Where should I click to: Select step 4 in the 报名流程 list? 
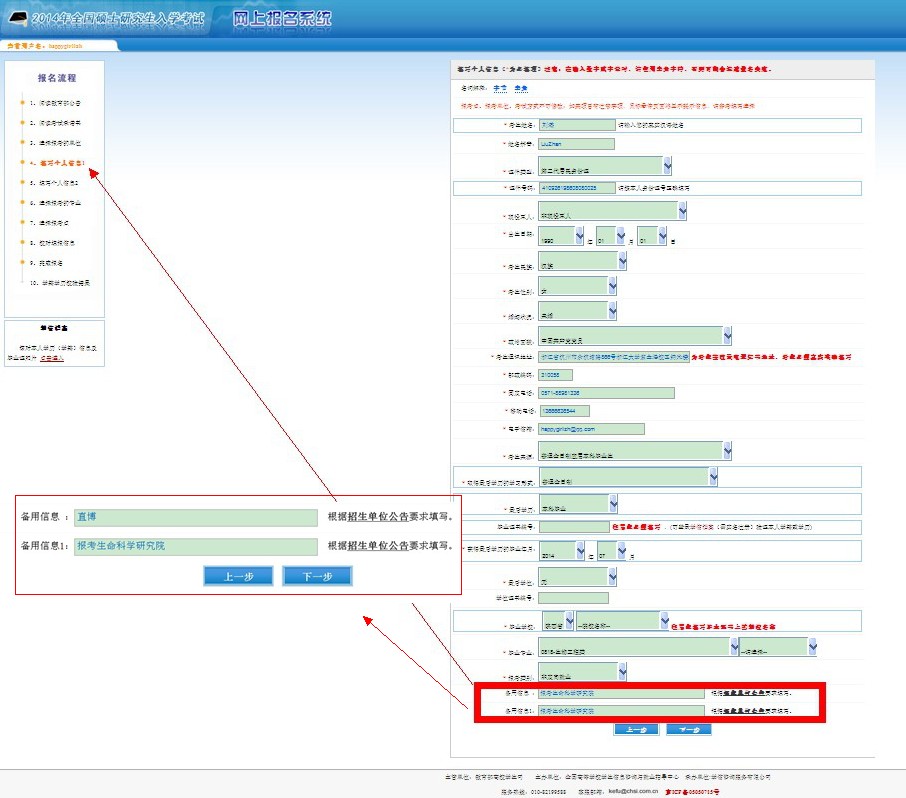pyautogui.click(x=61, y=162)
